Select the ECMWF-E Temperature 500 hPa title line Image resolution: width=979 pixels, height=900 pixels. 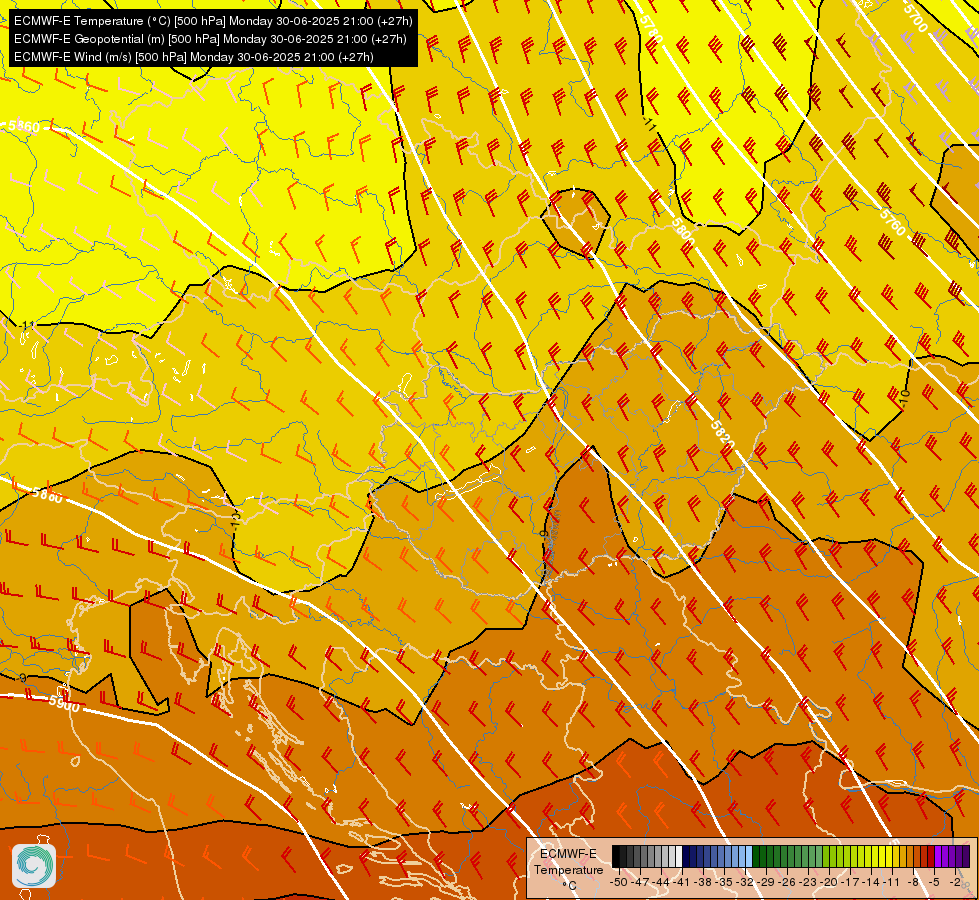213,21
